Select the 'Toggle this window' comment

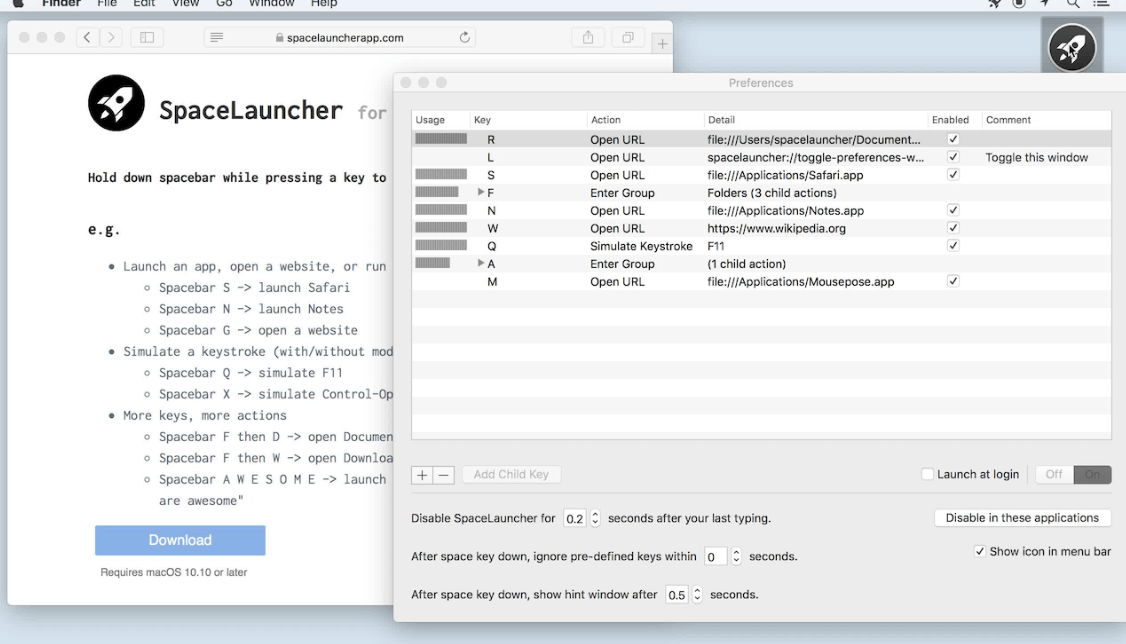[x=1036, y=157]
